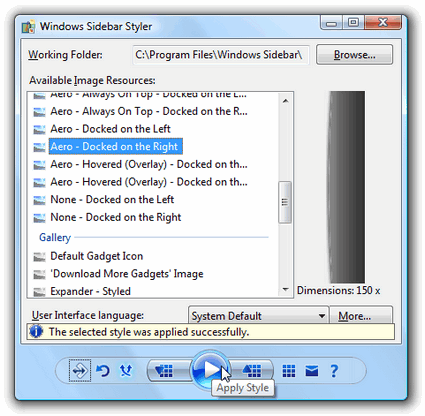Maximize the Windows Sidebar Styler window
425x416 pixels.
(353, 23)
